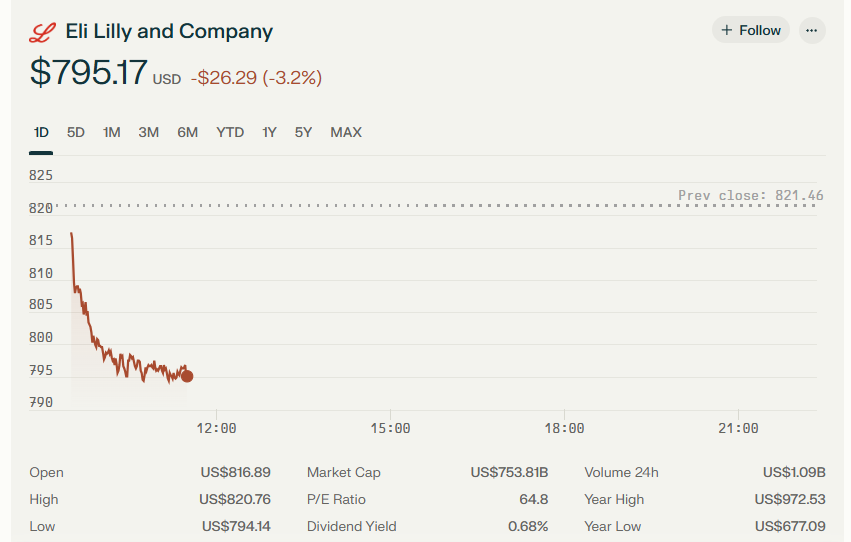Show the 3M chart range
This screenshot has height=542, width=851.
(x=148, y=132)
